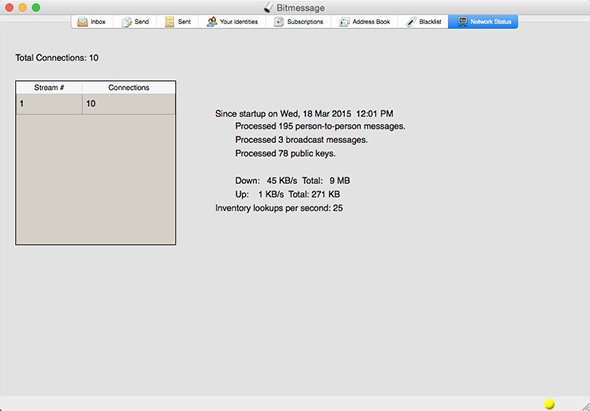Screen dimensions: 590x411
Task: Click the 3 broadcast messages line
Action: [301, 140]
